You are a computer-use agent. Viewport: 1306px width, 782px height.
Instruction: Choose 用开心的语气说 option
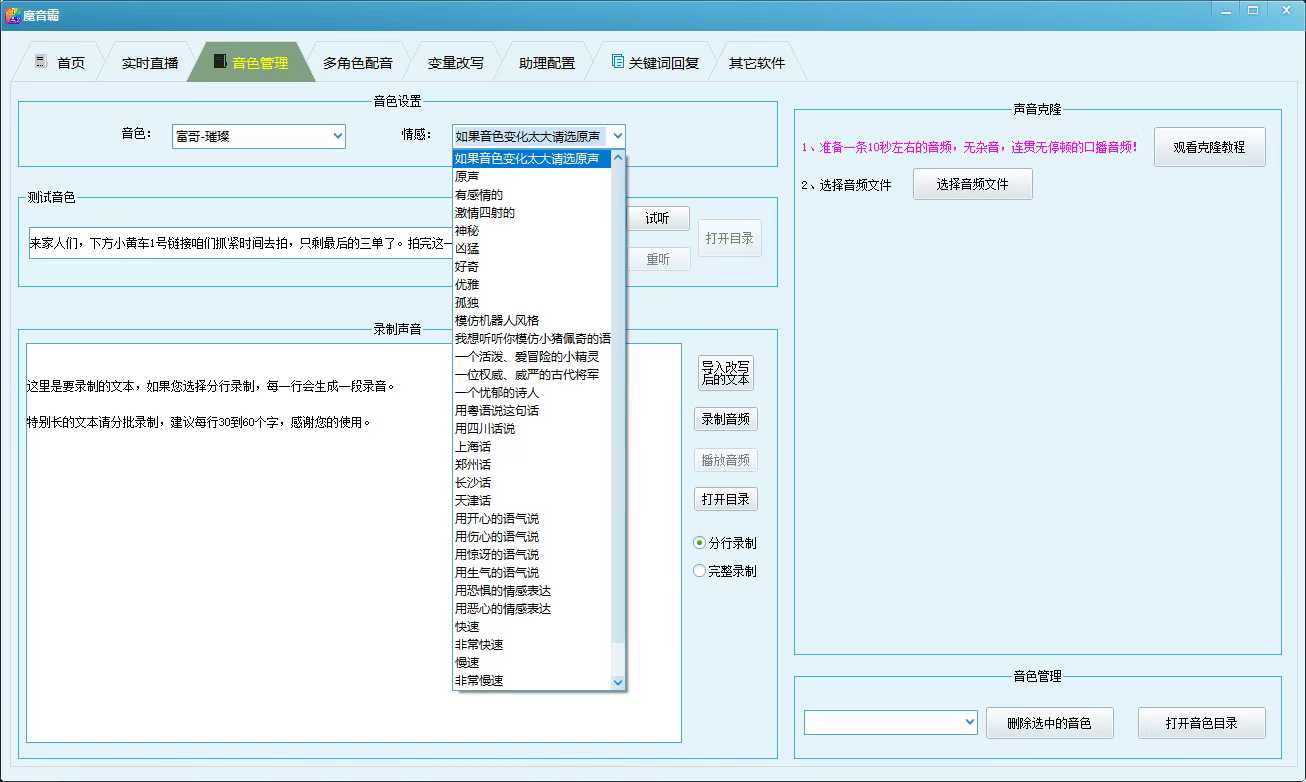click(x=532, y=519)
